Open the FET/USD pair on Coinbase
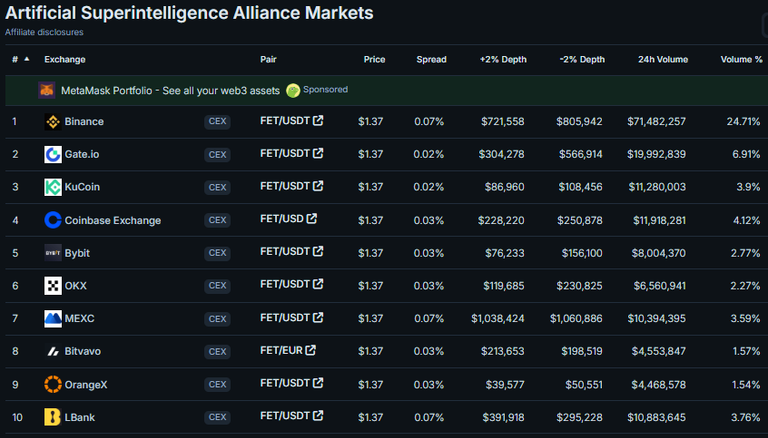This screenshot has width=768, height=438. pos(282,219)
